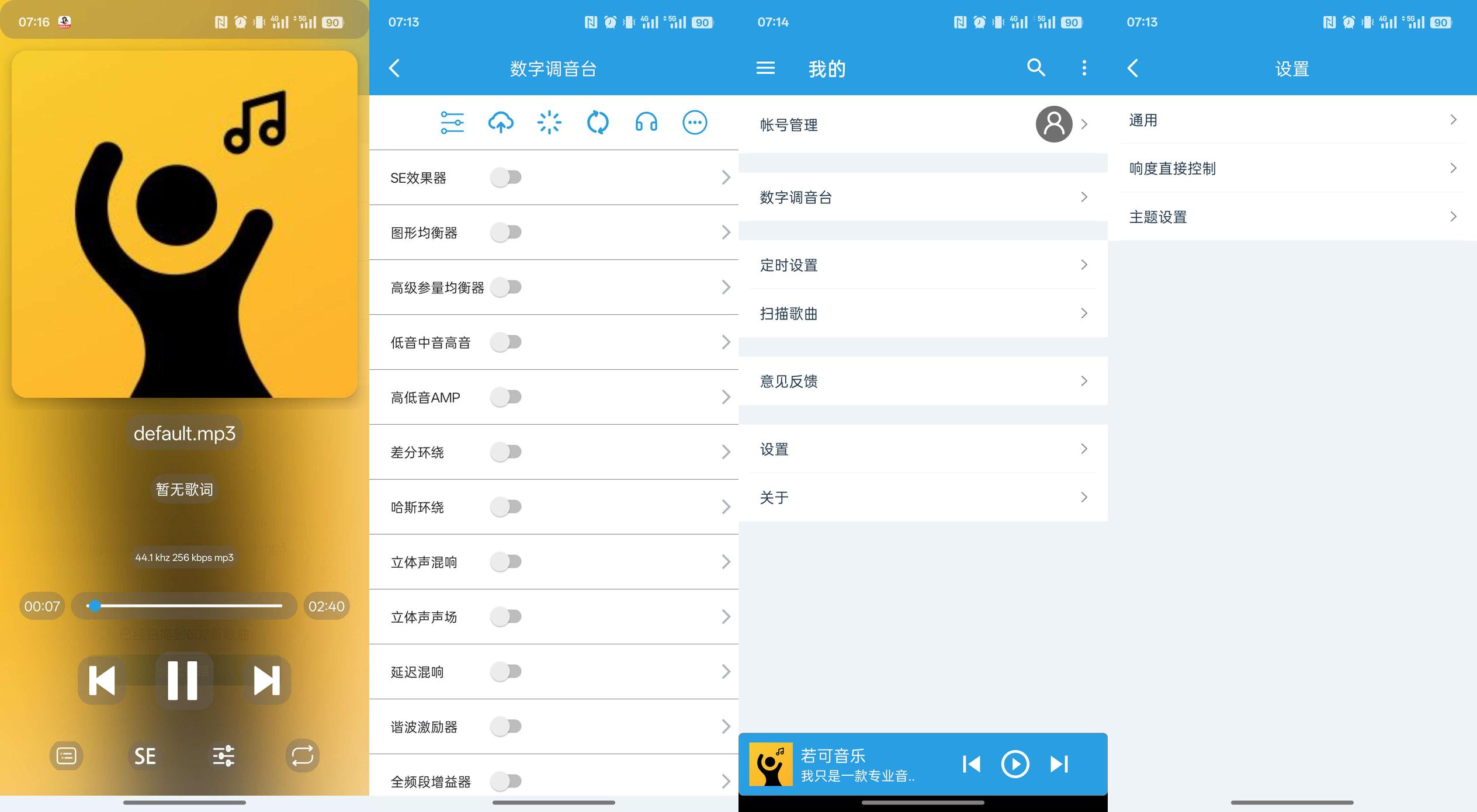Open the playlist icon at the player's bottom left
Screen dimensions: 1477x812
pyautogui.click(x=67, y=756)
